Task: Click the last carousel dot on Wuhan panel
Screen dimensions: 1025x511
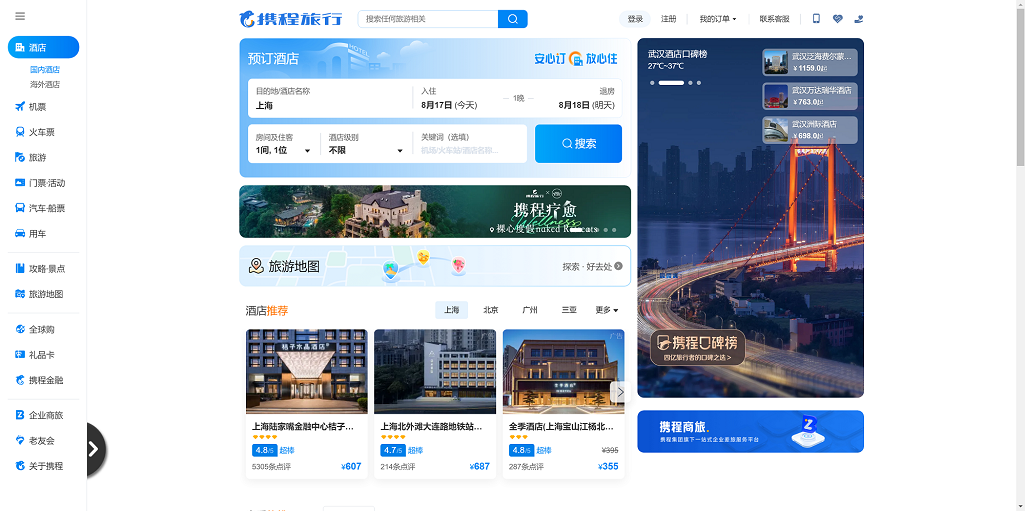Action: (x=699, y=83)
